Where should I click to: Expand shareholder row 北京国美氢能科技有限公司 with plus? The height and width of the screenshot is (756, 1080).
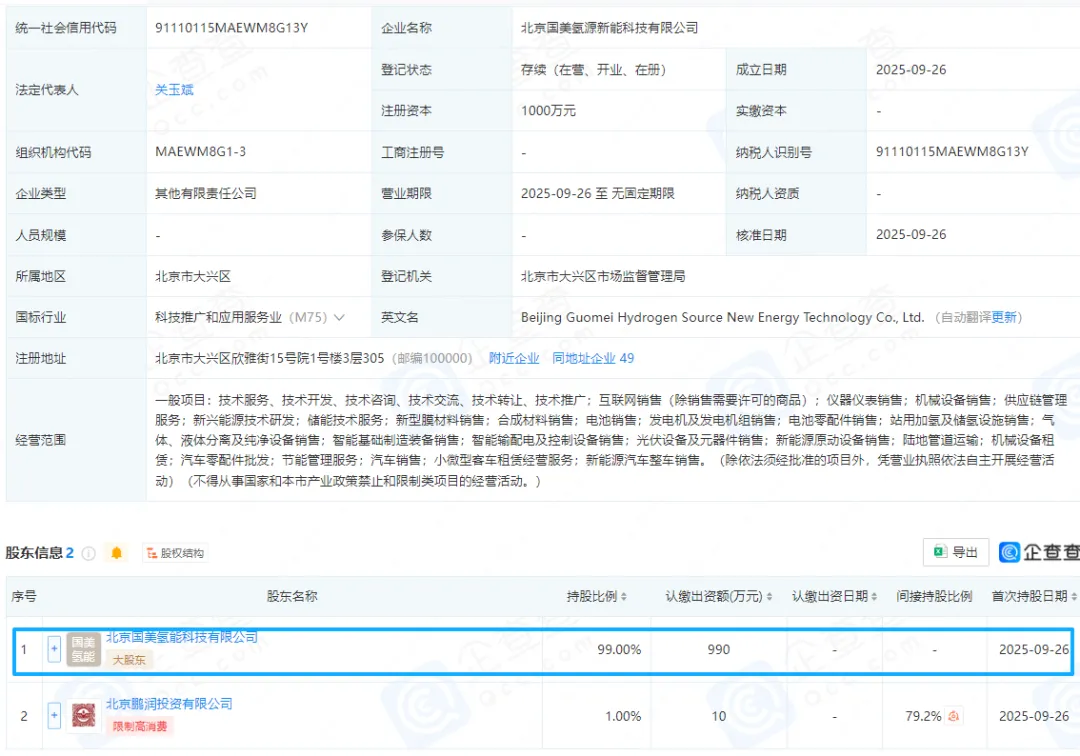coord(54,649)
